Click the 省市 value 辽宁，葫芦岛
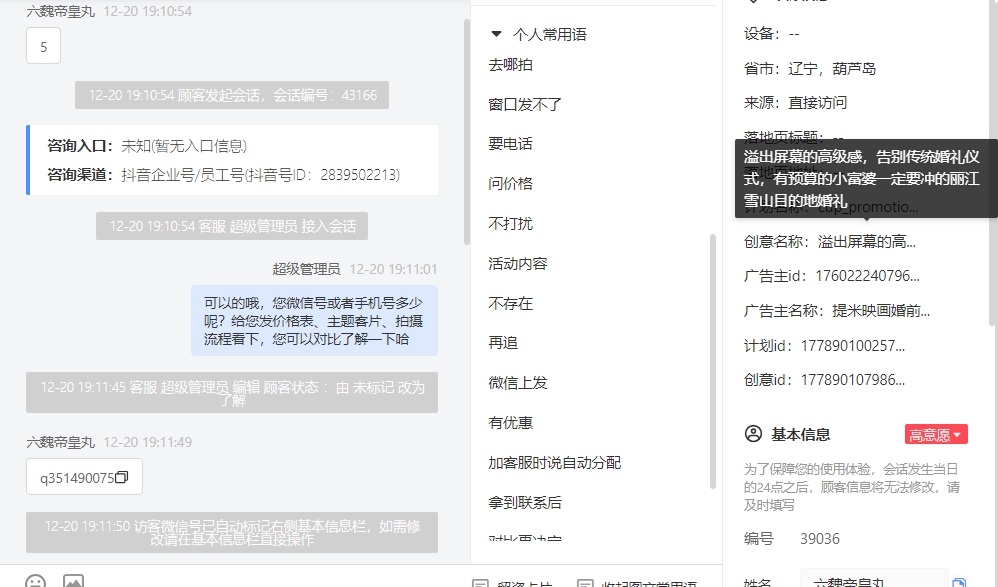 point(832,69)
